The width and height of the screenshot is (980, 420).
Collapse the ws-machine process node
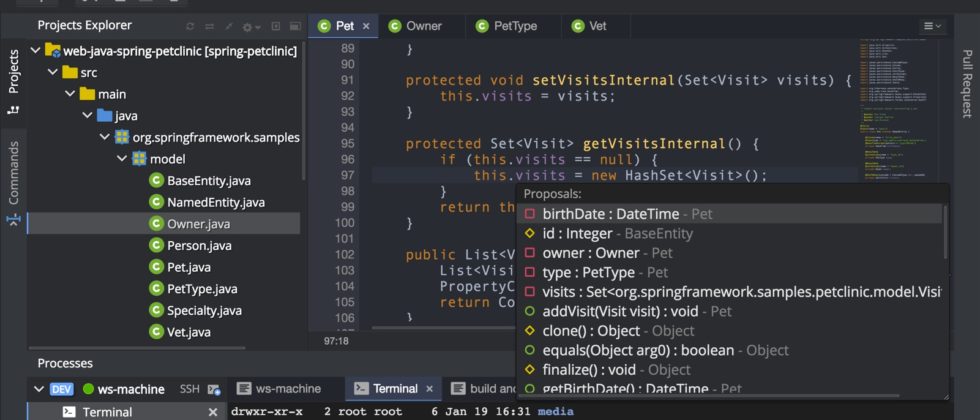(40, 388)
